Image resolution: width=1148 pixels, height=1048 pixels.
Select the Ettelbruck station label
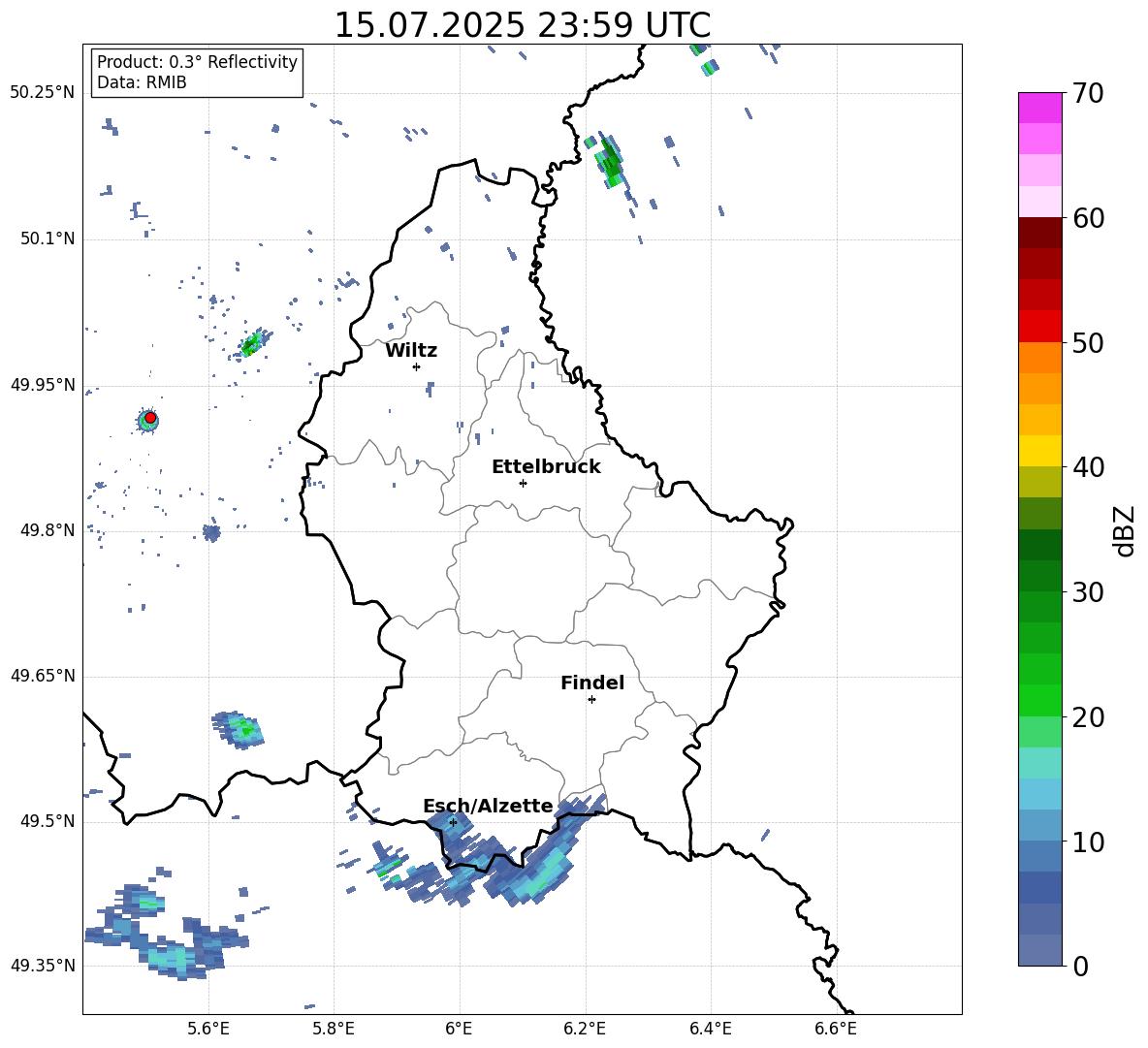click(546, 467)
